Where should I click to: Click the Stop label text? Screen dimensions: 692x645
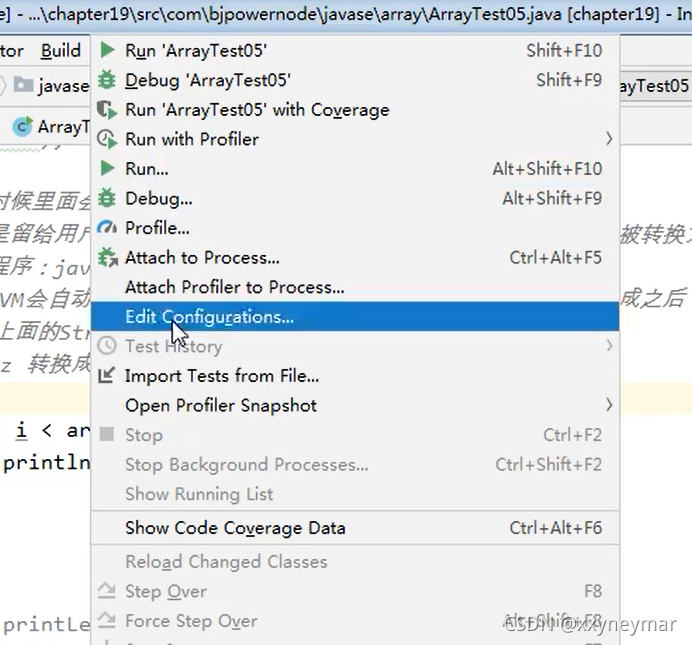144,435
